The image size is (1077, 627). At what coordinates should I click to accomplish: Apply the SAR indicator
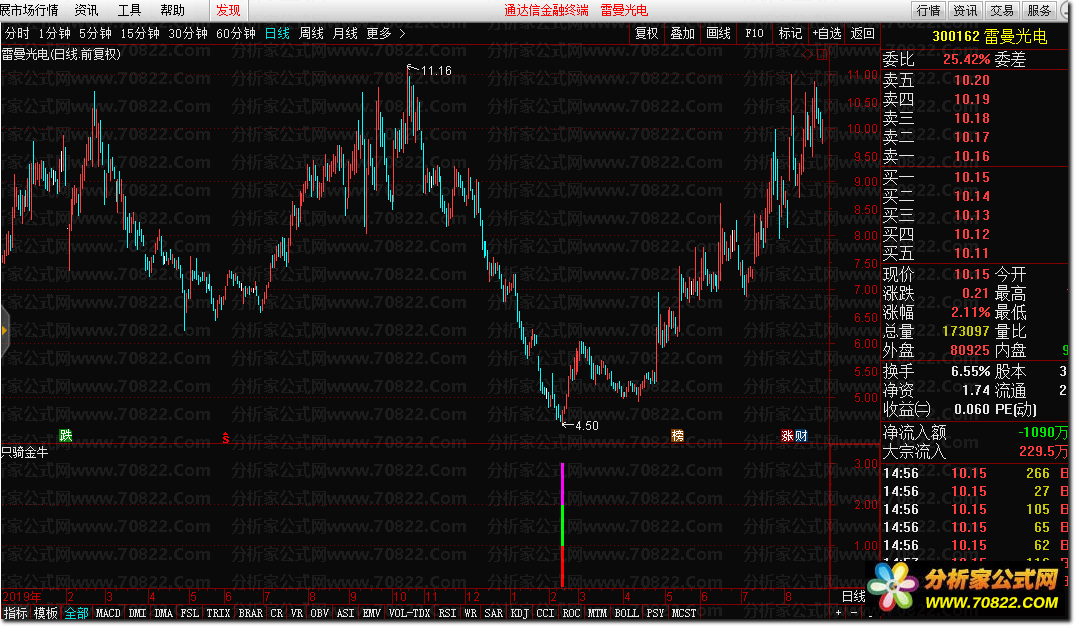[493, 613]
